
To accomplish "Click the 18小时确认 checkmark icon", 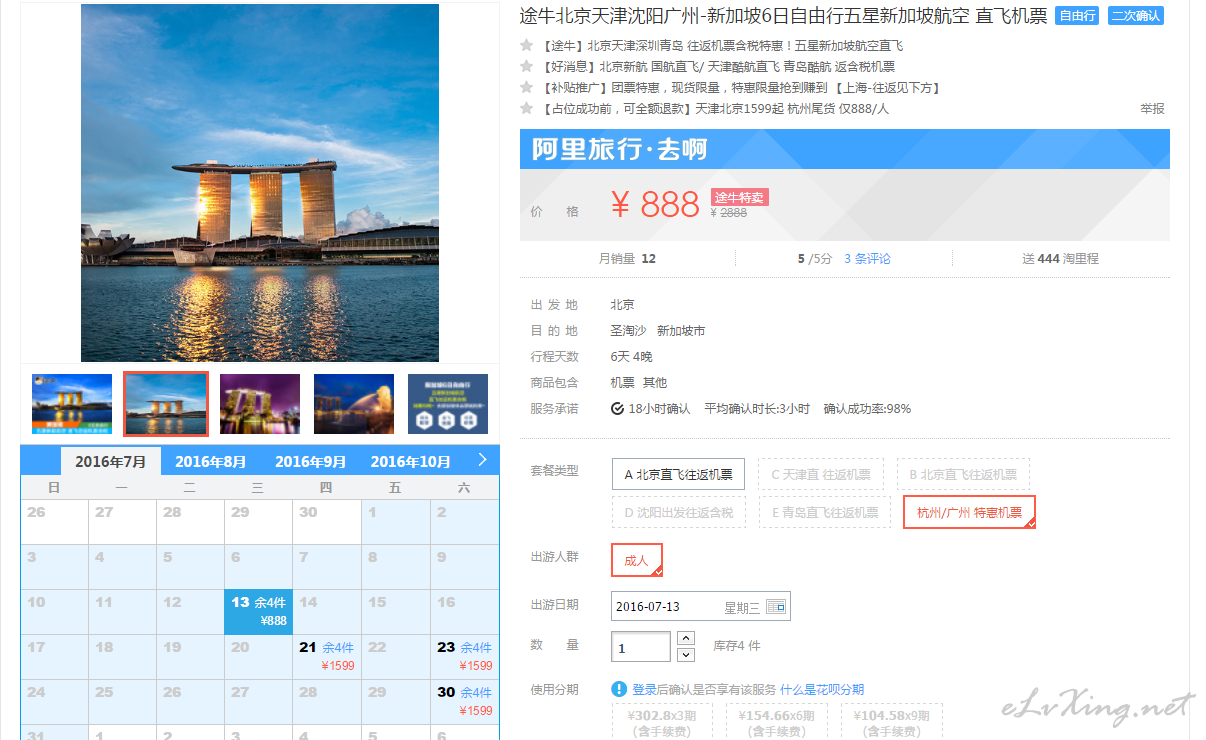I will click(x=618, y=409).
